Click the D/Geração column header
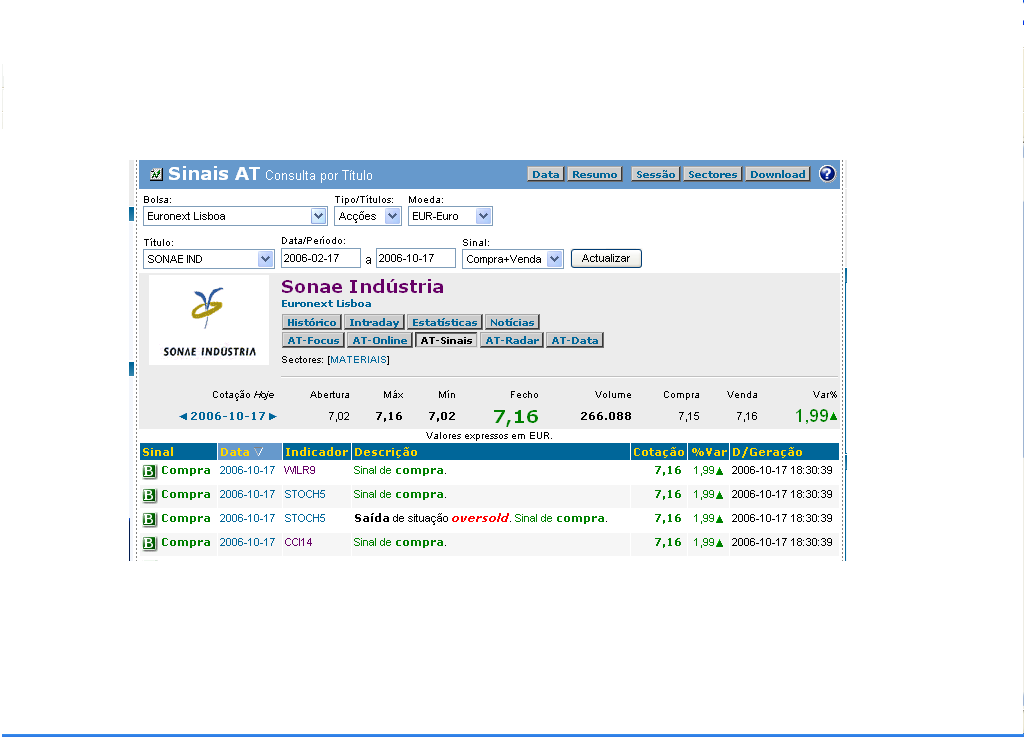1024x738 pixels. click(x=784, y=452)
